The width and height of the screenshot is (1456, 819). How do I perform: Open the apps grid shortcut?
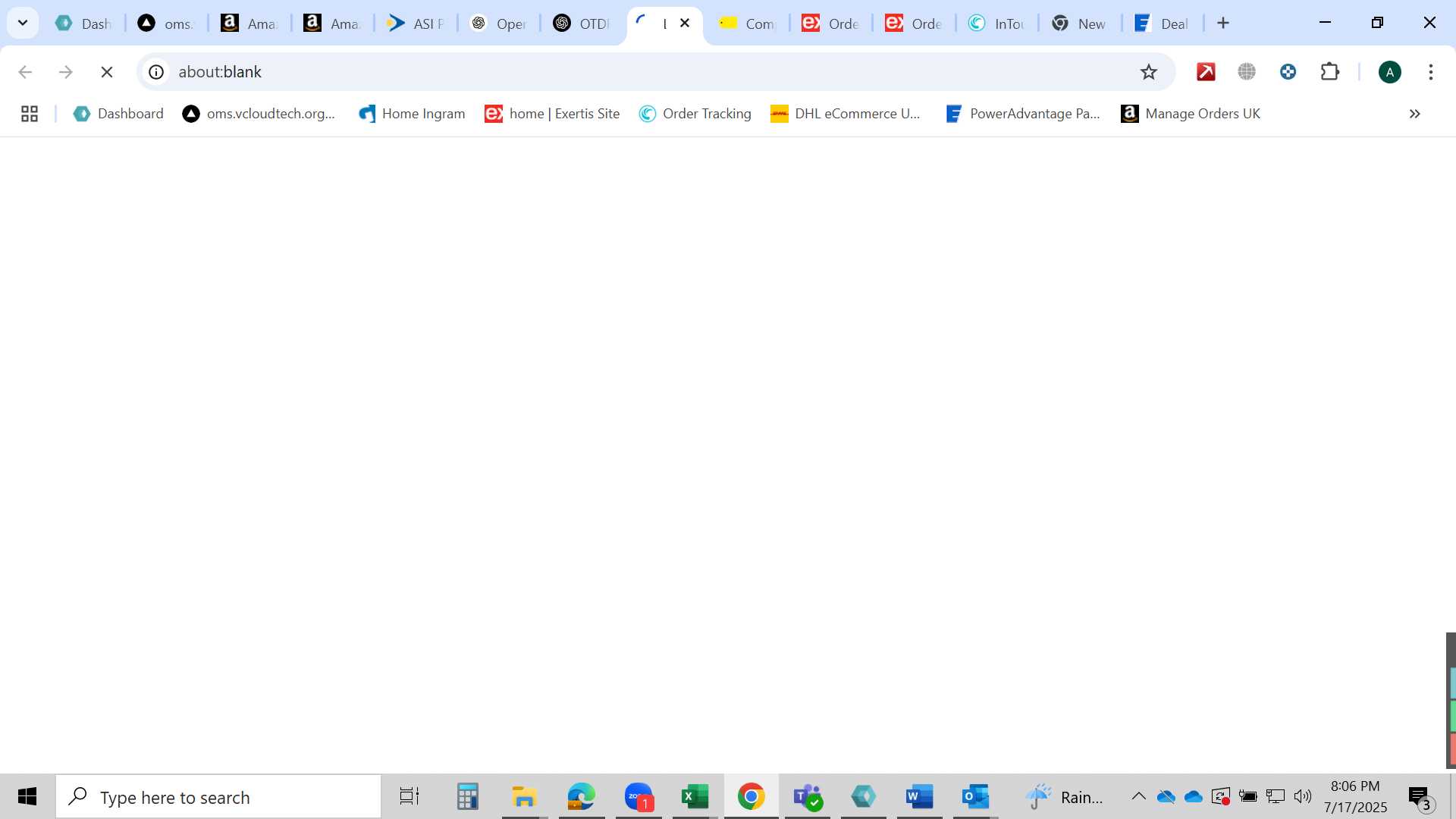coord(30,114)
